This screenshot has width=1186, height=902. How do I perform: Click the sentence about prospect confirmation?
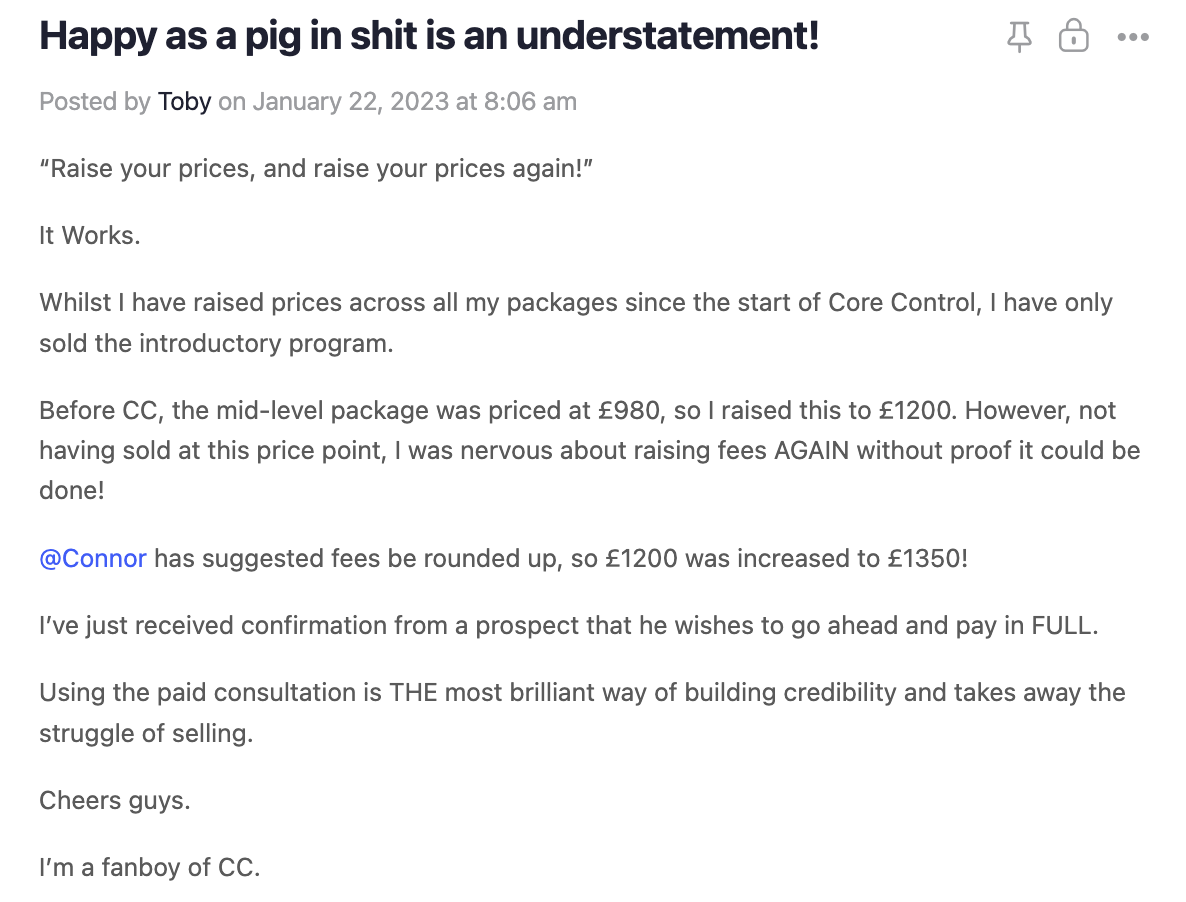click(x=567, y=625)
